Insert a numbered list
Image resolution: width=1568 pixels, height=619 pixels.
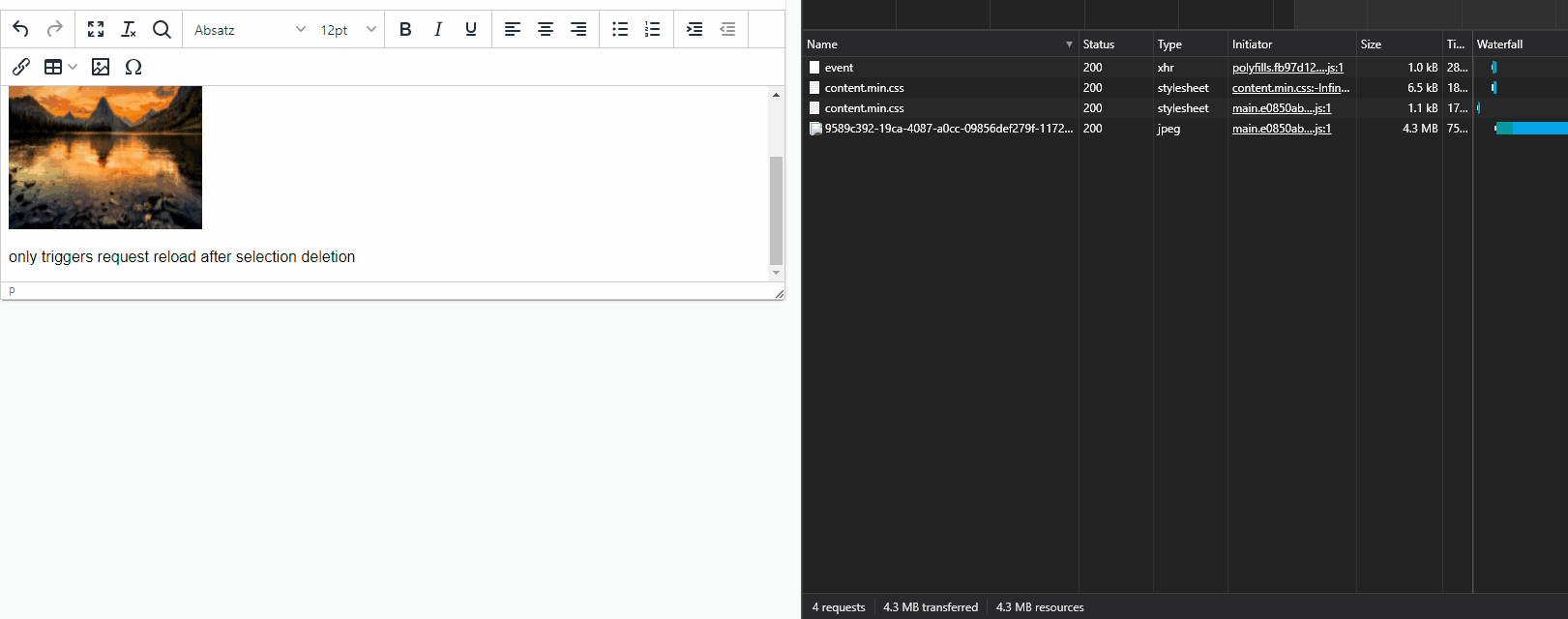coord(653,29)
